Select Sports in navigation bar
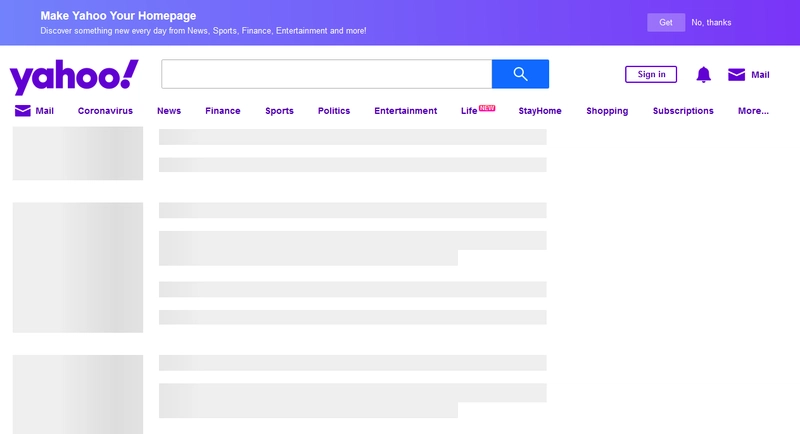 point(279,111)
